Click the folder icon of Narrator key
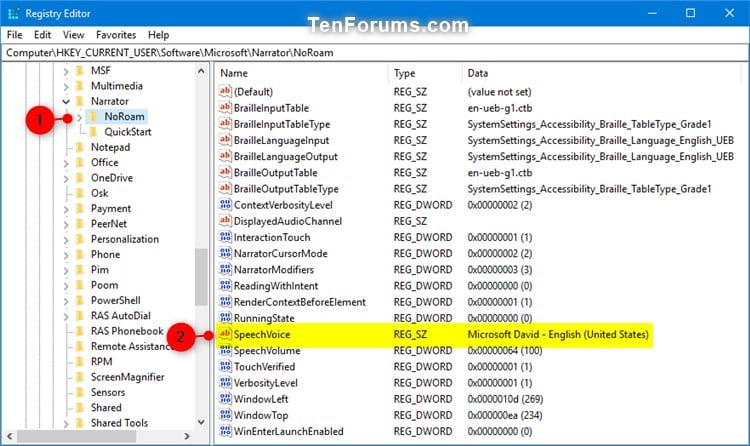750x446 pixels. [x=80, y=101]
